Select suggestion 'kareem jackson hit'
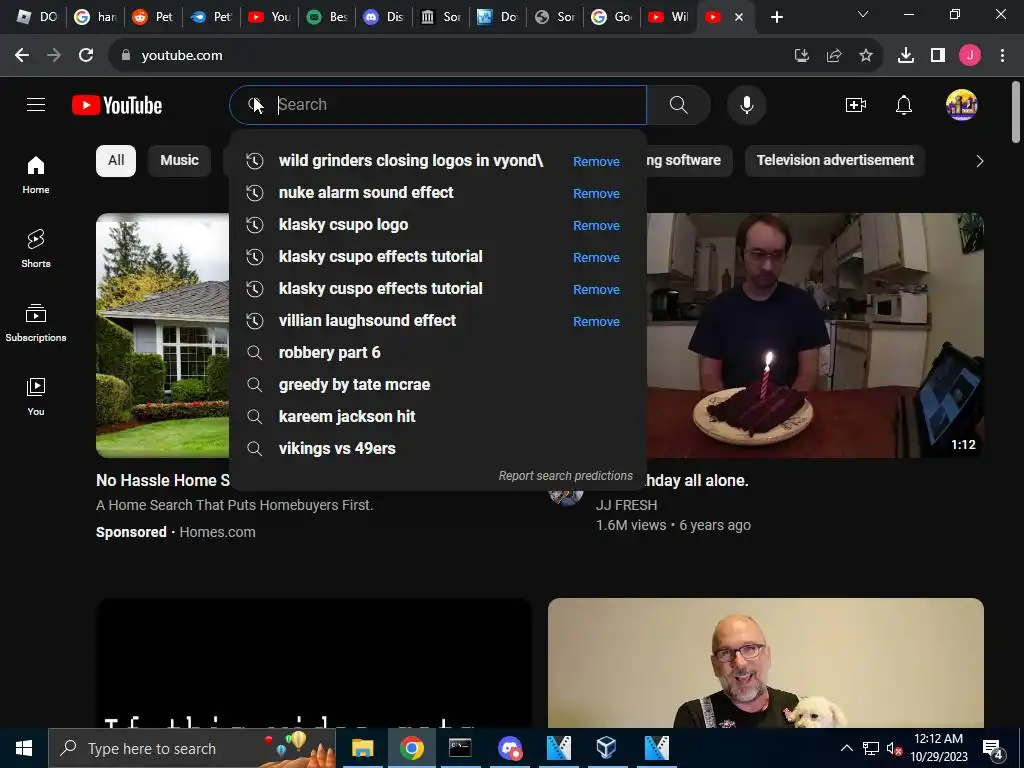This screenshot has width=1024, height=768. (x=438, y=417)
